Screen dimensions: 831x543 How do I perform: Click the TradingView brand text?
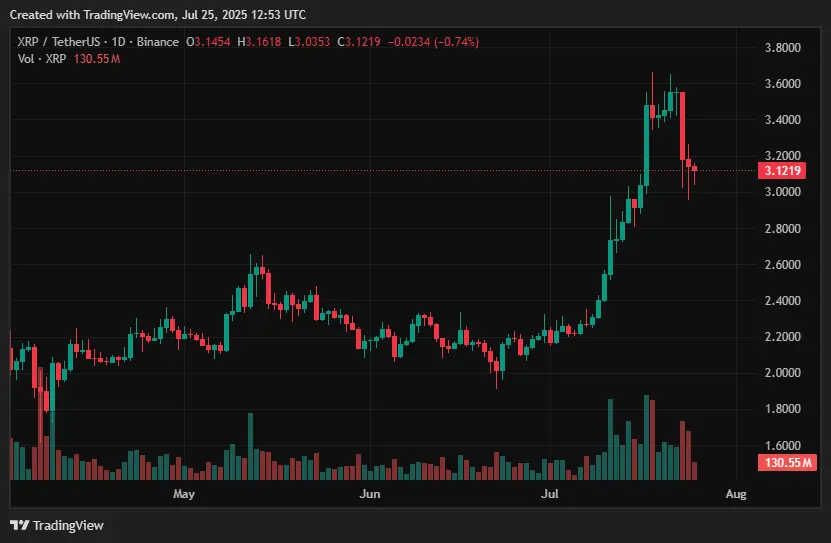click(x=68, y=526)
